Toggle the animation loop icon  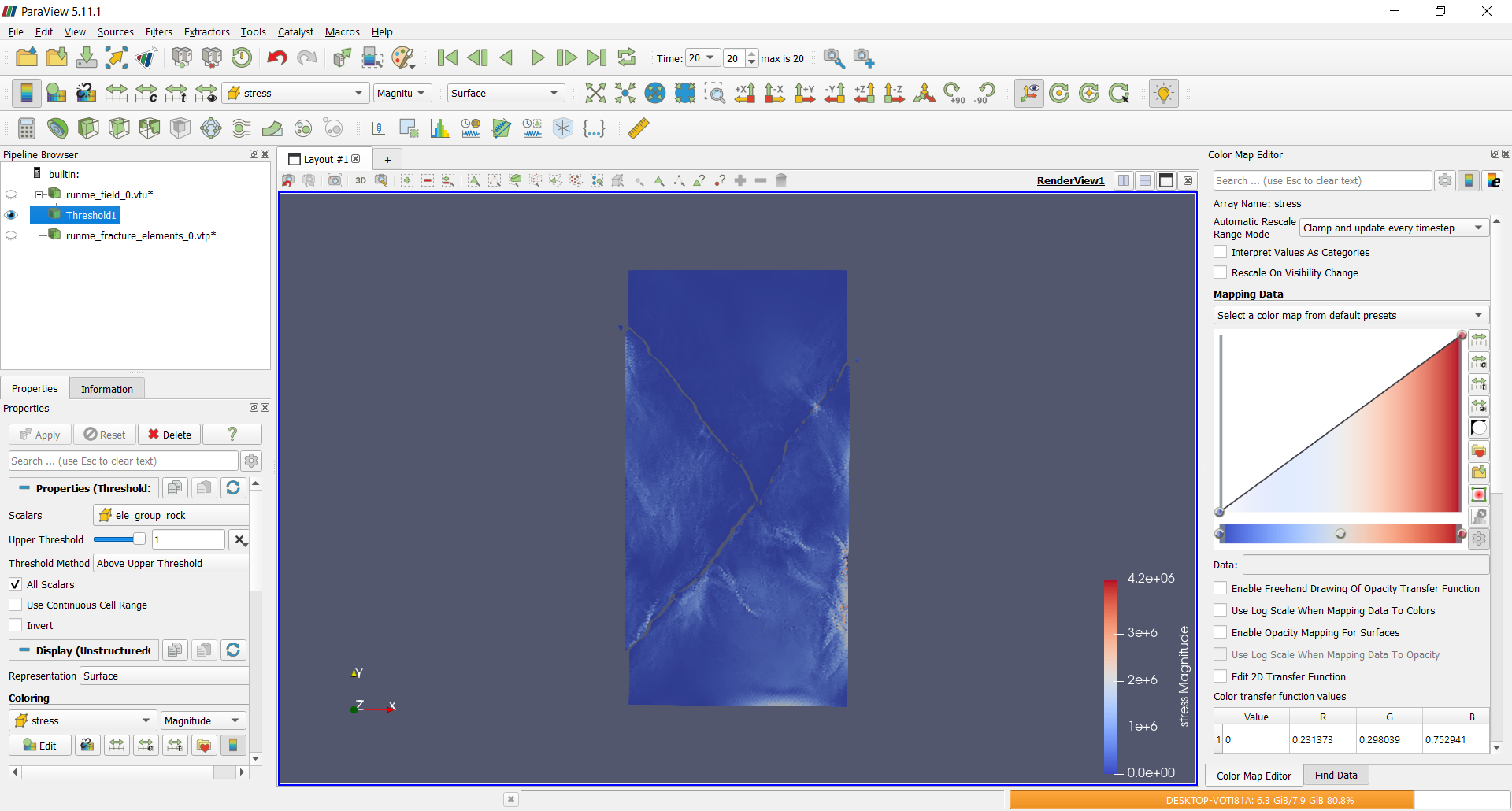[x=627, y=57]
